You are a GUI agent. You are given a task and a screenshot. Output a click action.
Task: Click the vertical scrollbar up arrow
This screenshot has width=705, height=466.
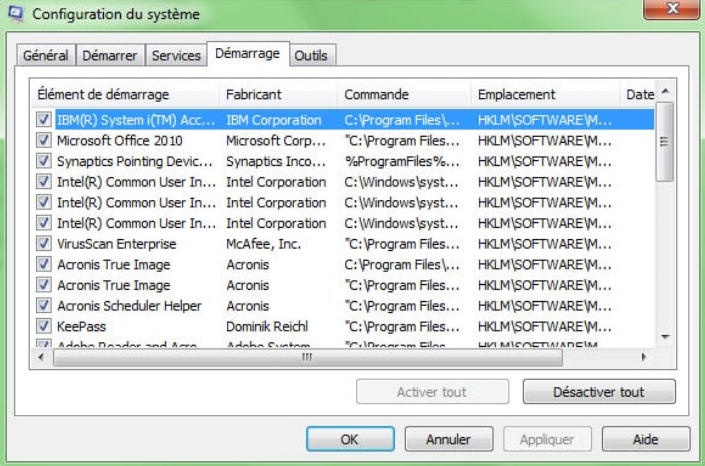click(665, 91)
